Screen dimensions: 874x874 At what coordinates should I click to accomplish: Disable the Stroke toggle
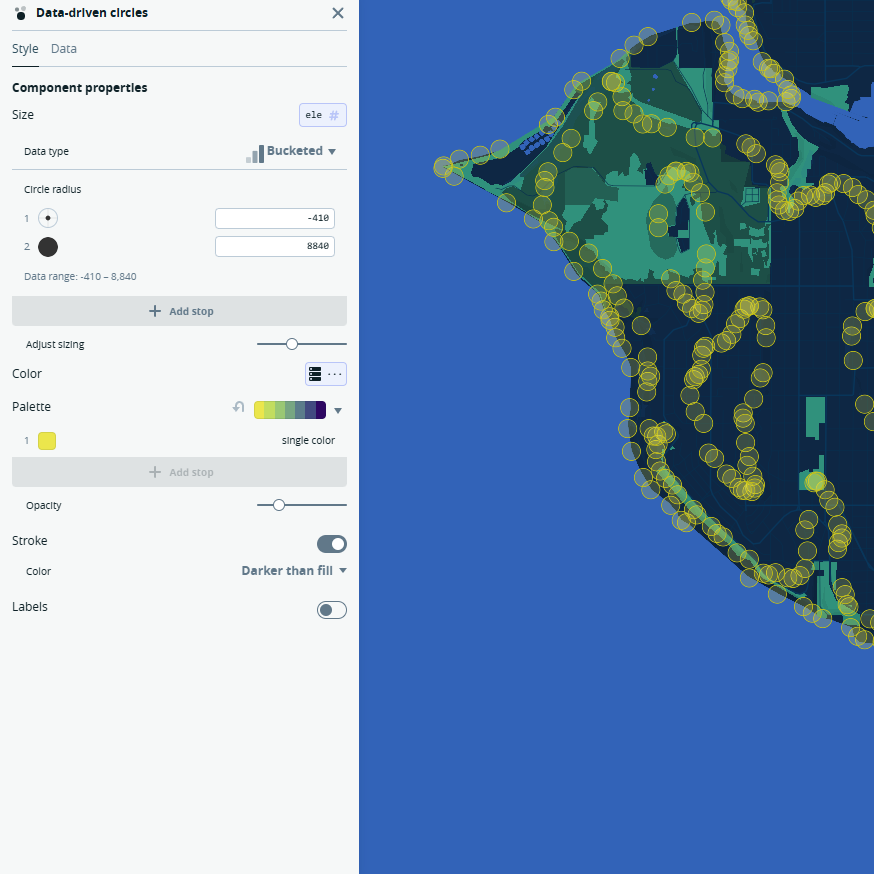pyautogui.click(x=331, y=543)
